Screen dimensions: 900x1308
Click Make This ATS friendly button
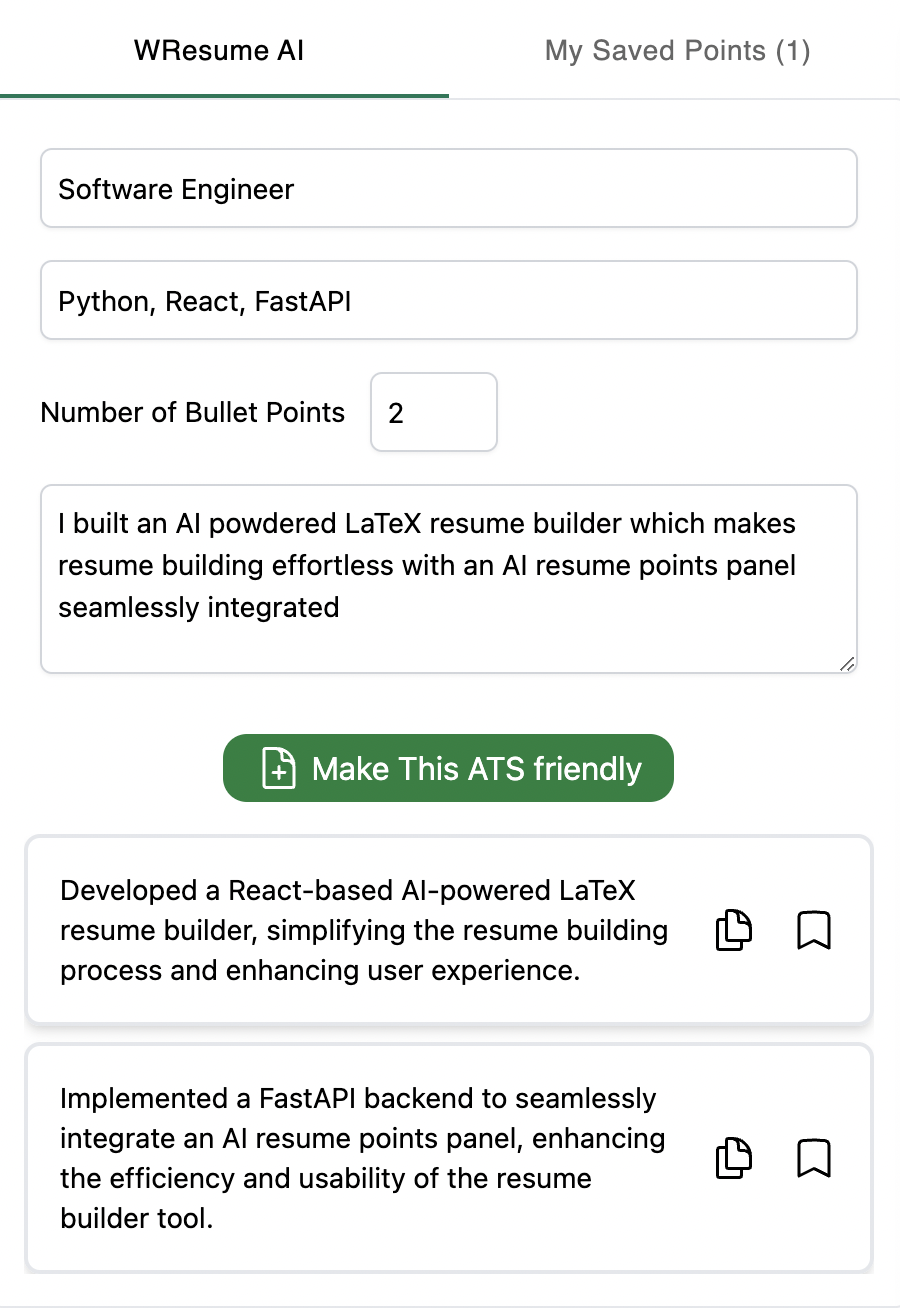tap(448, 768)
